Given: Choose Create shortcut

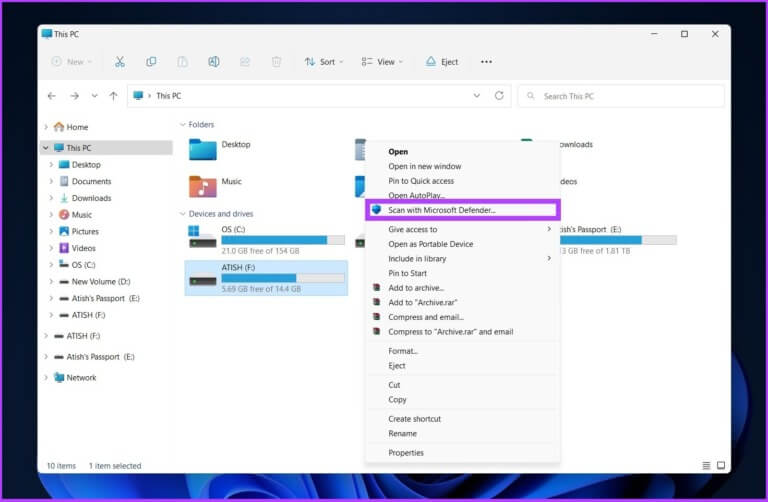Looking at the screenshot, I should pos(463,419).
